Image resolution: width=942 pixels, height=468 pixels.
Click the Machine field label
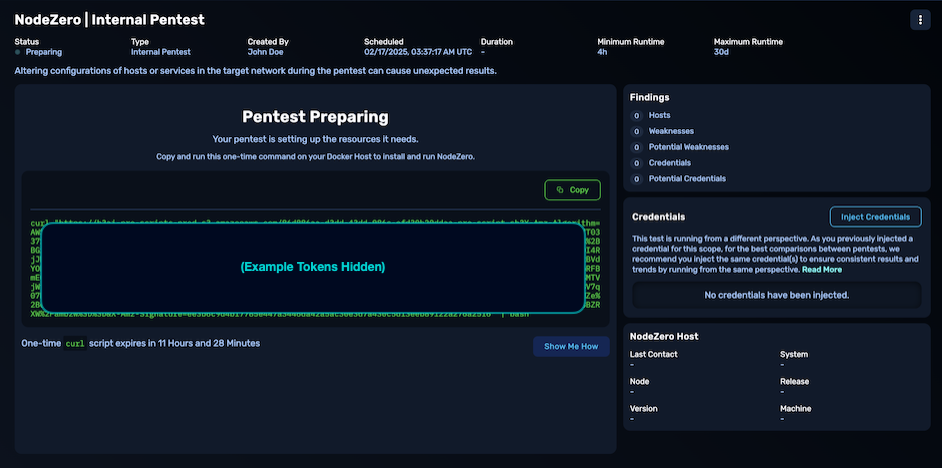coord(795,409)
